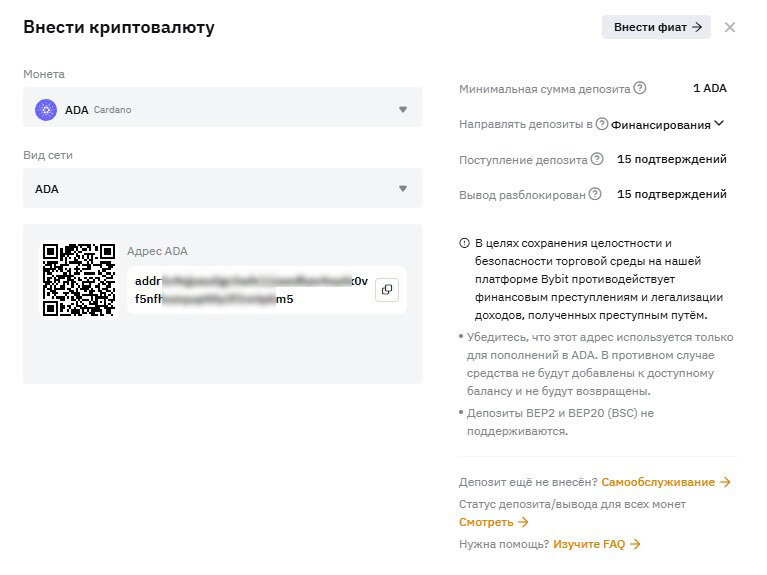Select the ADA address text field
Viewport: 767px width, 575px height.
point(251,290)
